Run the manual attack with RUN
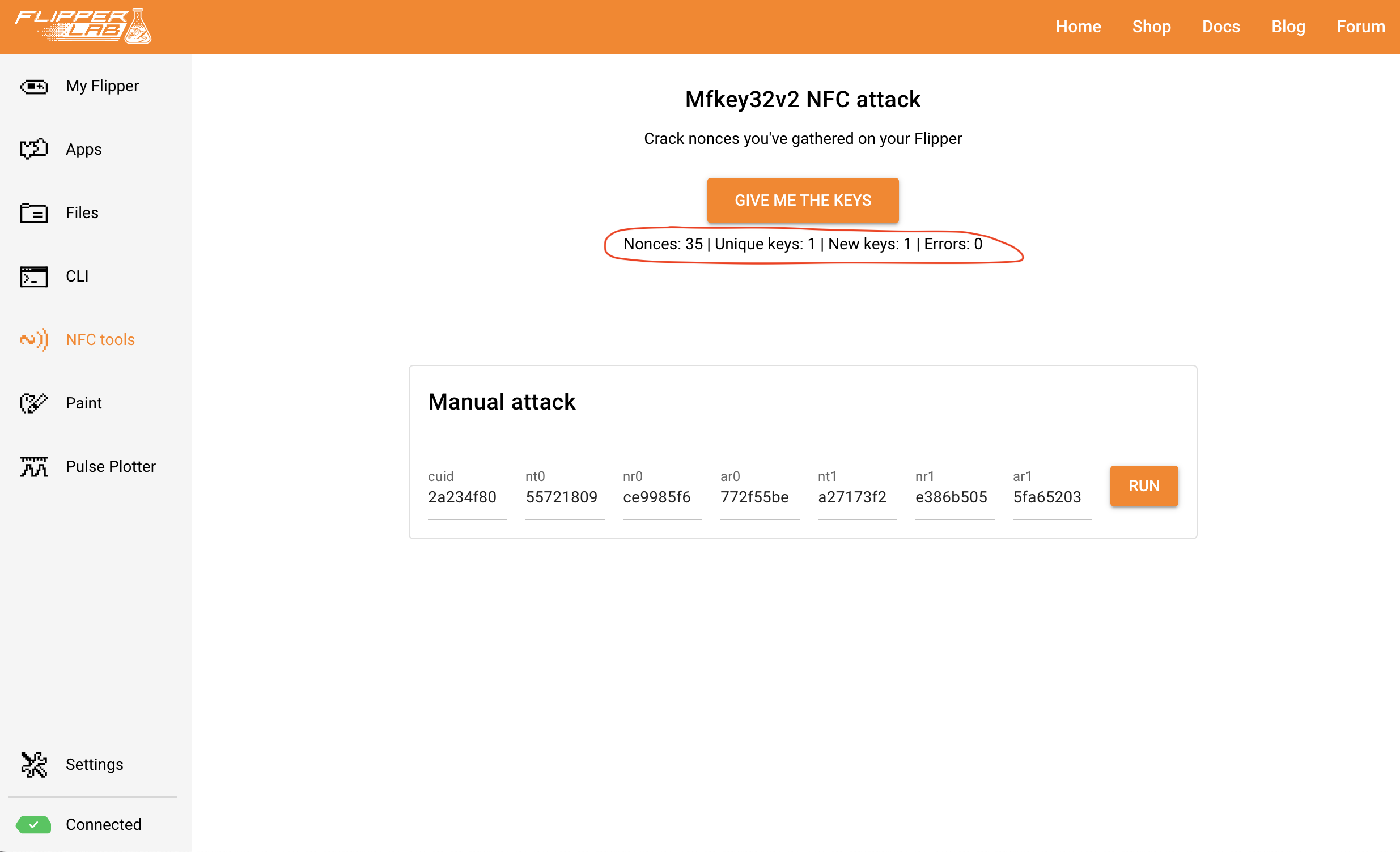 1144,486
